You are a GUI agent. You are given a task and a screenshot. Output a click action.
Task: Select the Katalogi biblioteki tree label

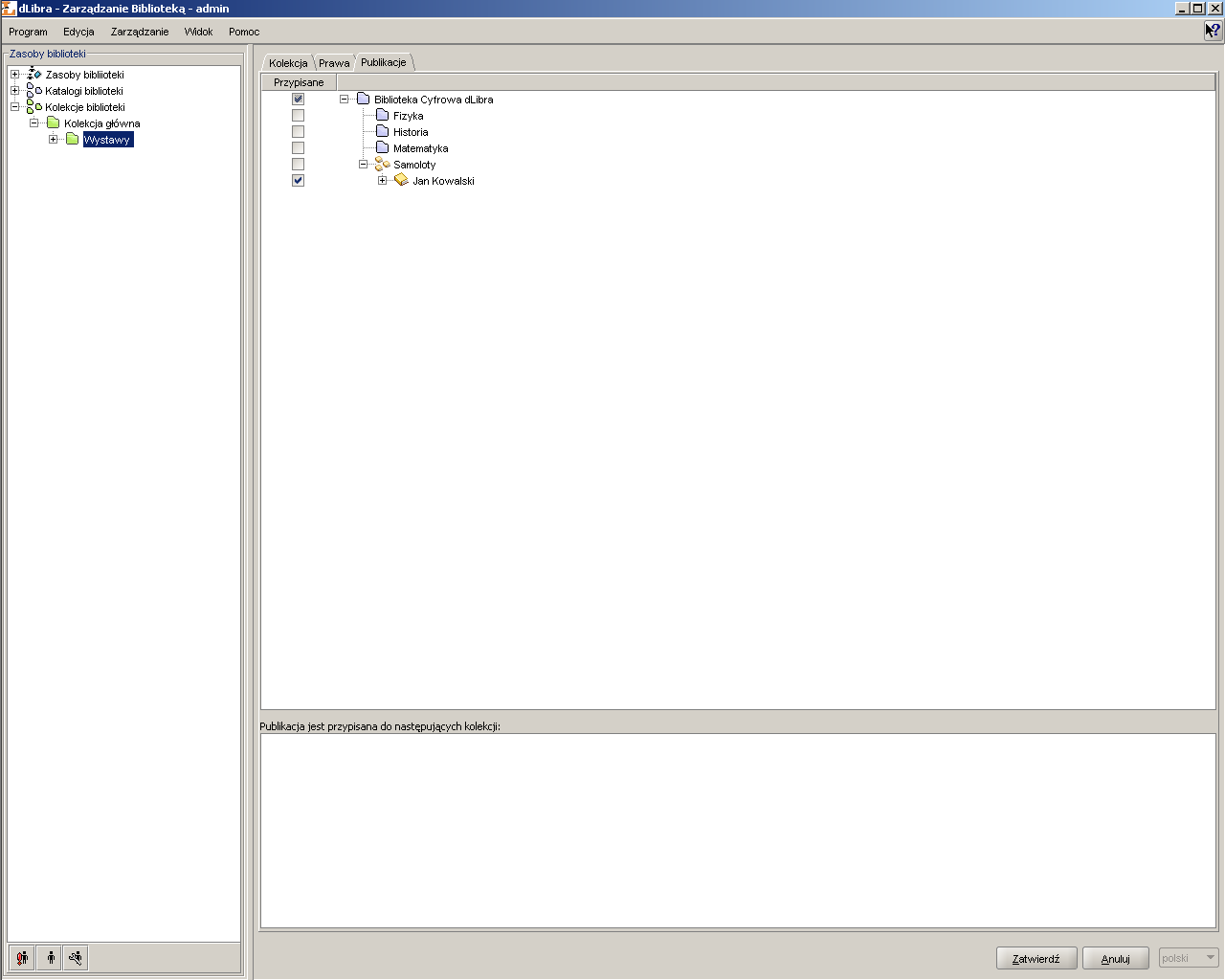click(84, 91)
